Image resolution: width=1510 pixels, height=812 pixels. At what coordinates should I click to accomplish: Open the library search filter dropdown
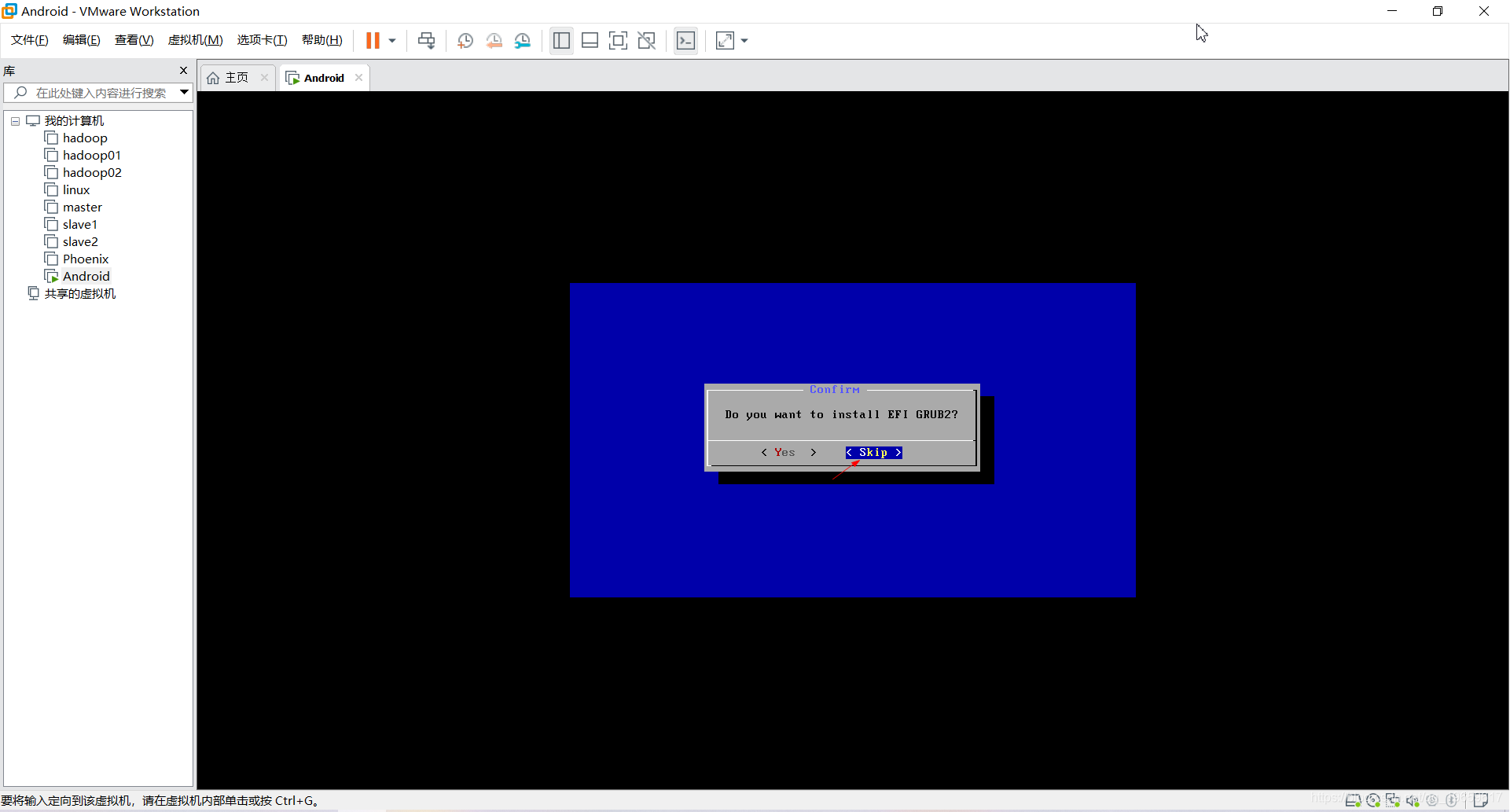(x=184, y=93)
